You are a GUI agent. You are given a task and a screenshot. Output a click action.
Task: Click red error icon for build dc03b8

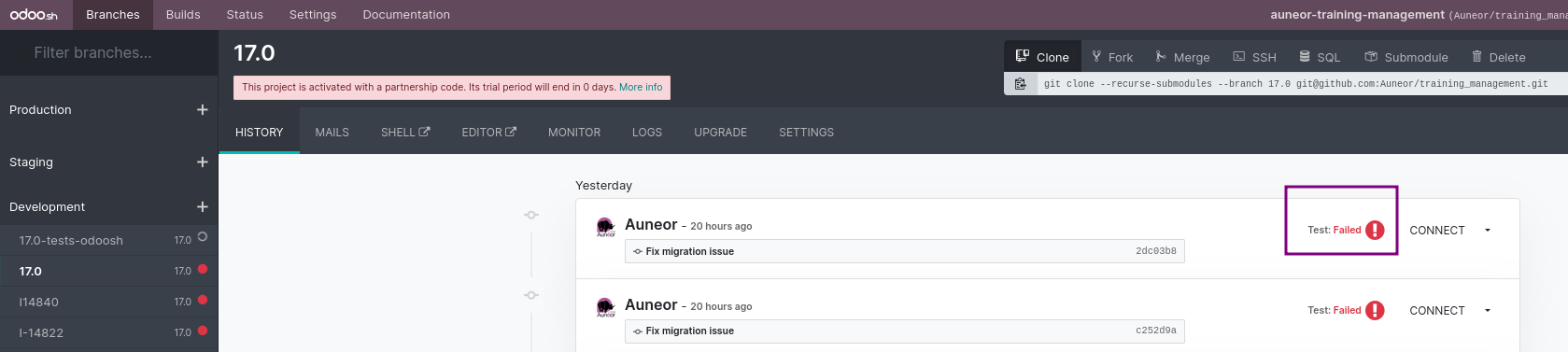[1375, 231]
